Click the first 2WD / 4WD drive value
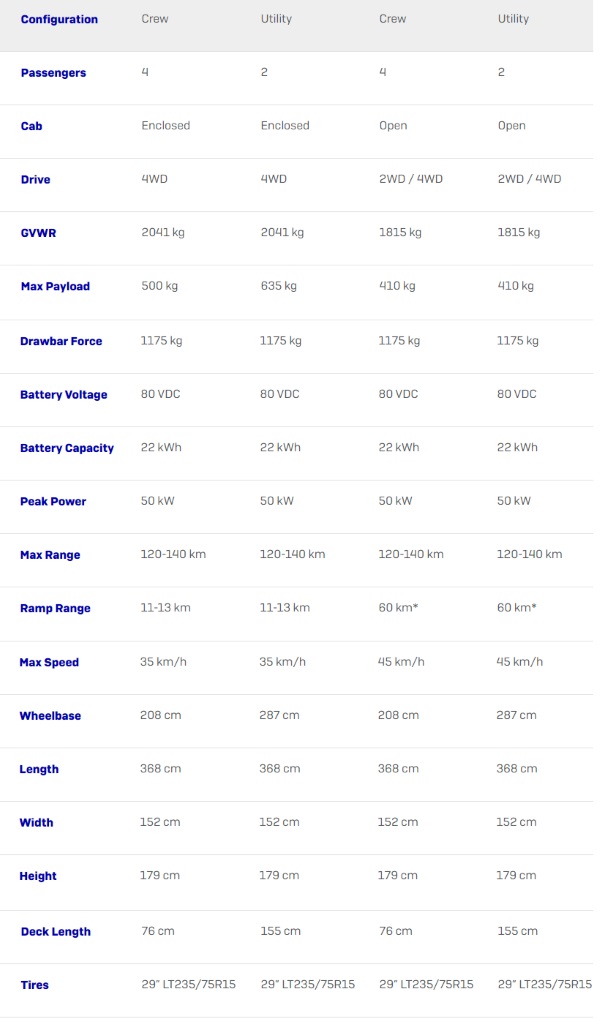 (x=411, y=179)
